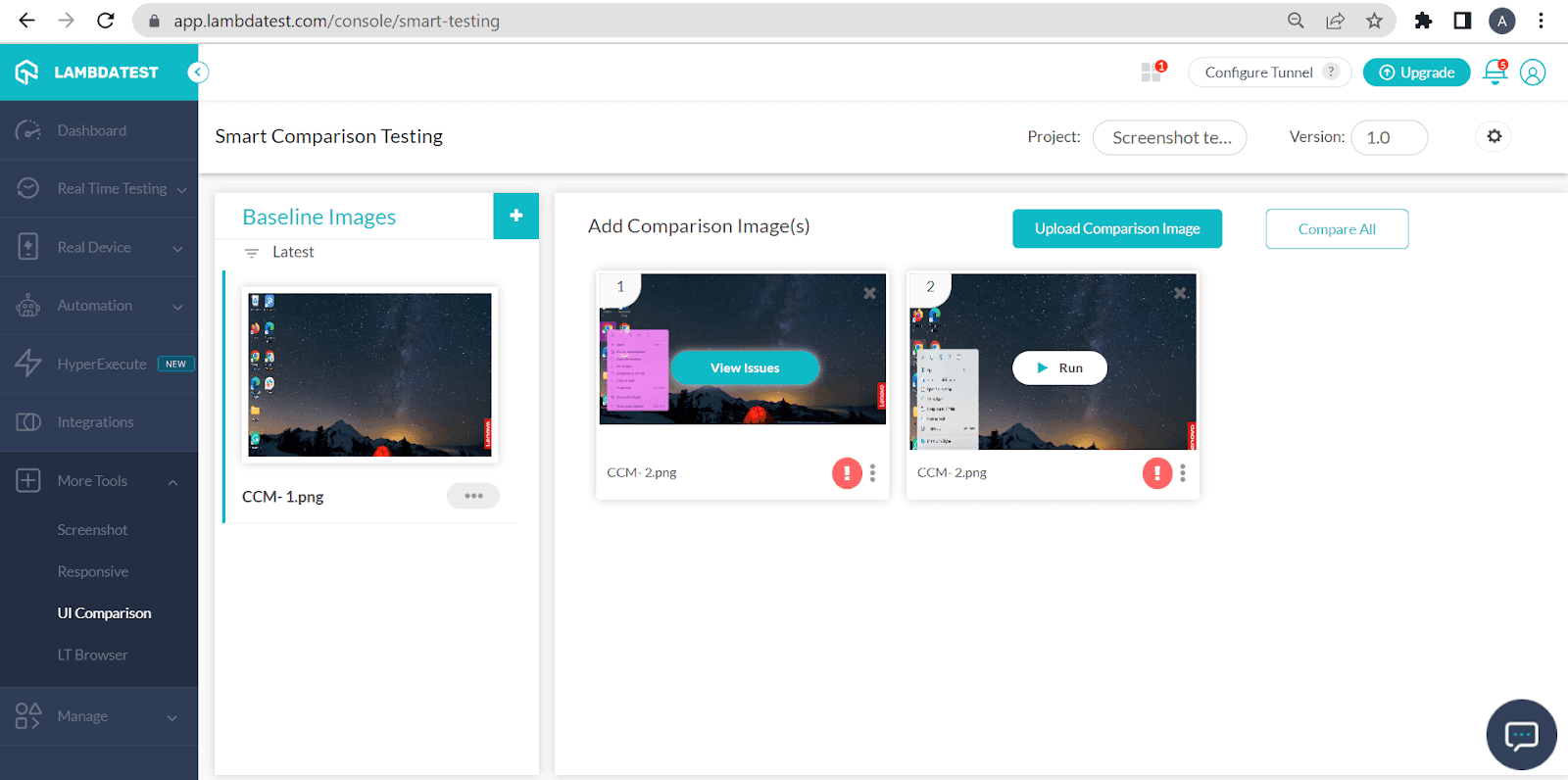
Task: Select LT Browser menu item
Action: [x=92, y=656]
